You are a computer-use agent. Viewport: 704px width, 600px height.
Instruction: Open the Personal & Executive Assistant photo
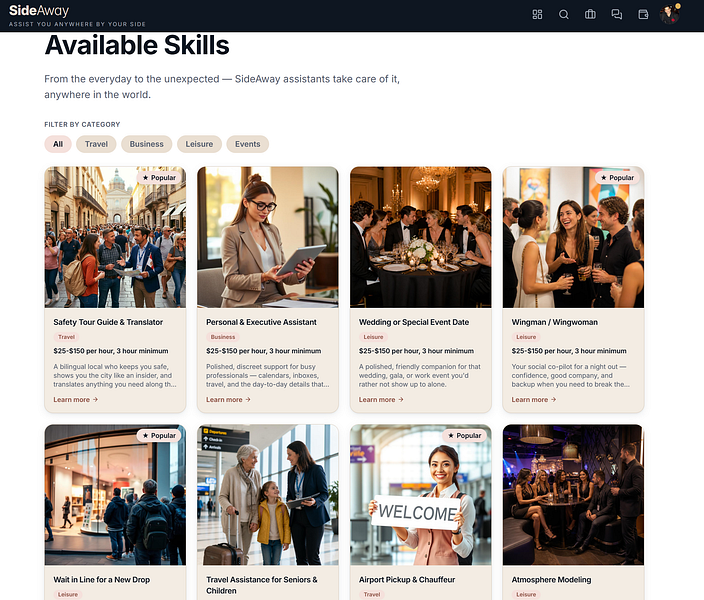[x=268, y=237]
